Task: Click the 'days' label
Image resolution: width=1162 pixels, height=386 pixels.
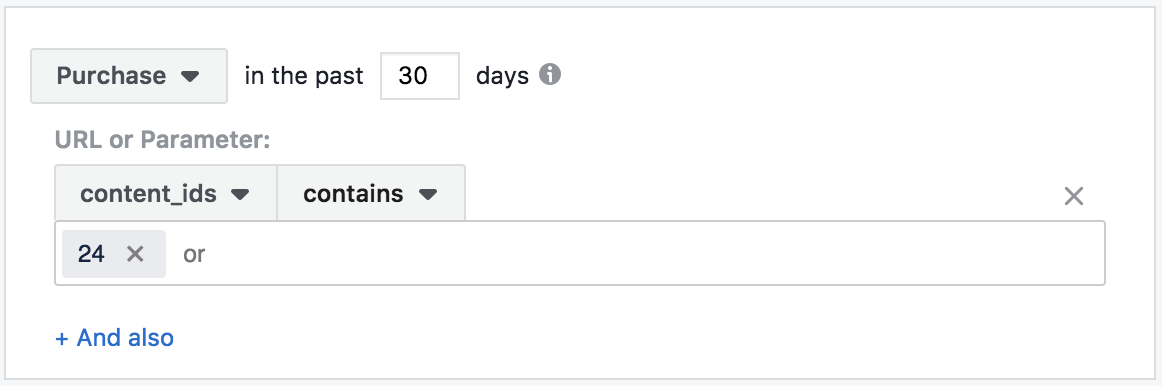Action: (x=502, y=76)
